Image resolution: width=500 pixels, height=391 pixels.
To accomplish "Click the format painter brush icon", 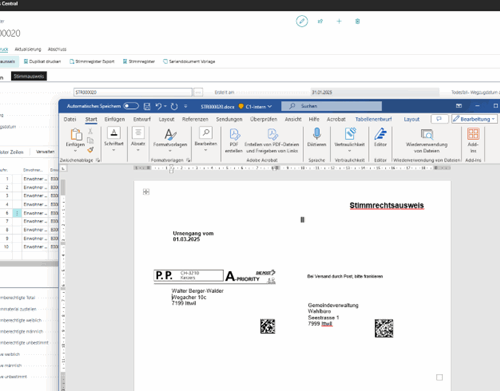I will [90, 150].
